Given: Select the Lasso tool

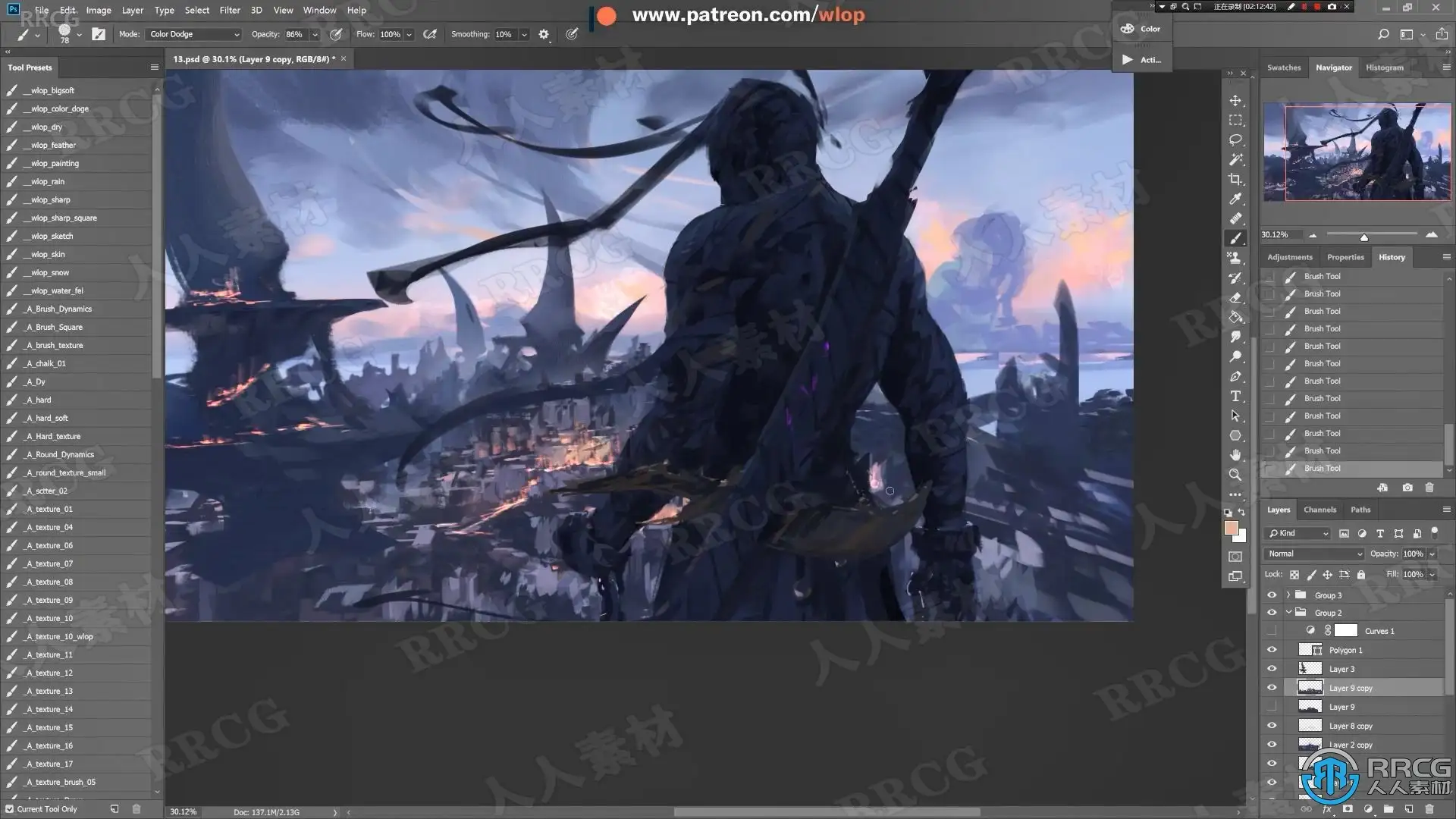Looking at the screenshot, I should point(1235,140).
